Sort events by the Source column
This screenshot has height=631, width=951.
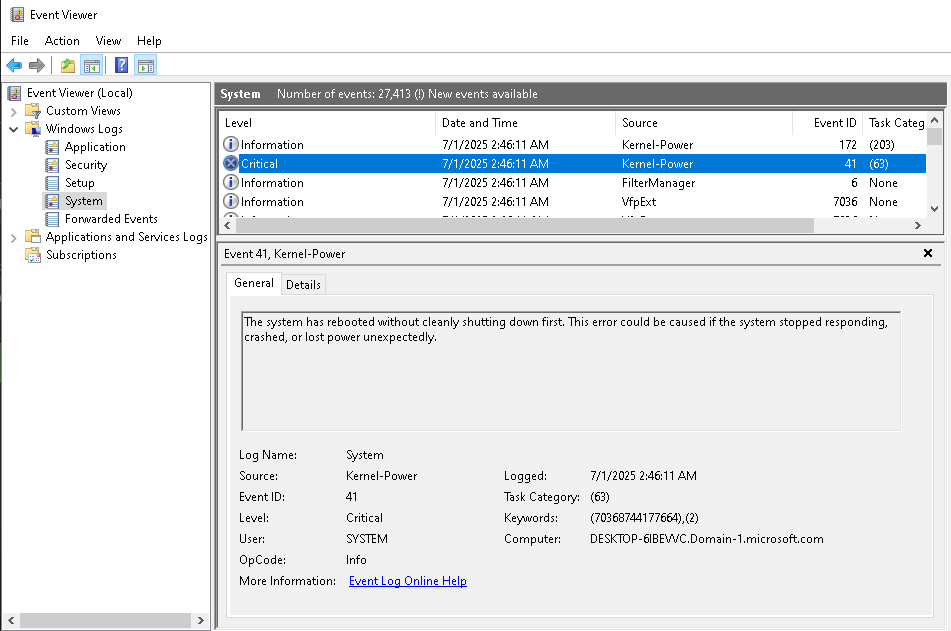704,123
